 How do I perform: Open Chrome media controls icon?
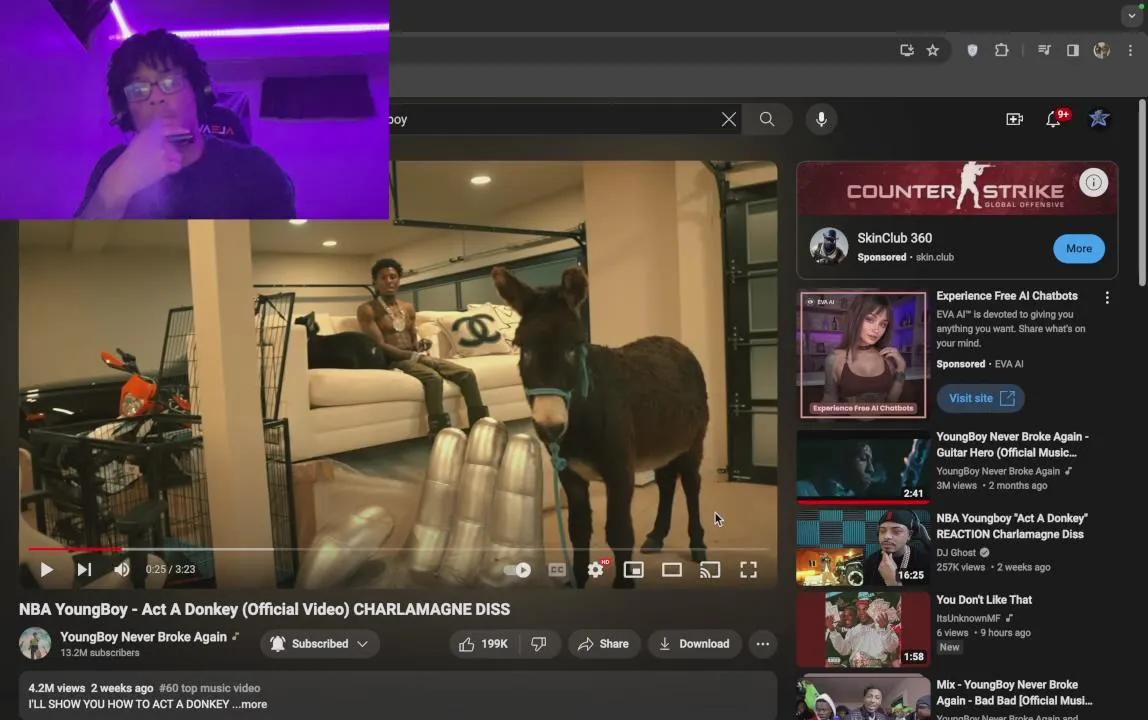tap(1044, 51)
